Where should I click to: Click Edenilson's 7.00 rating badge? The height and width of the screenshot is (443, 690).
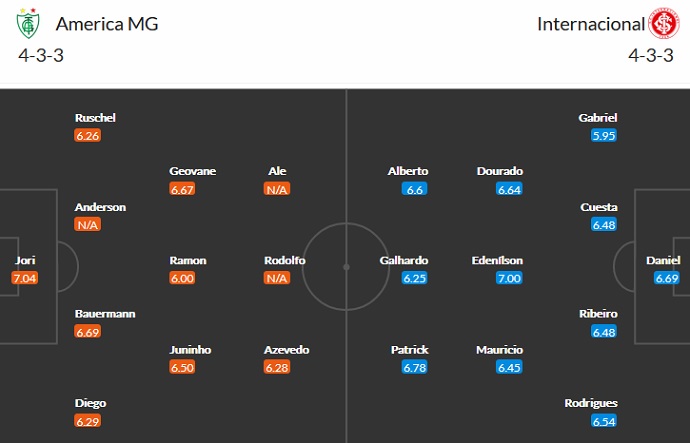(x=509, y=278)
